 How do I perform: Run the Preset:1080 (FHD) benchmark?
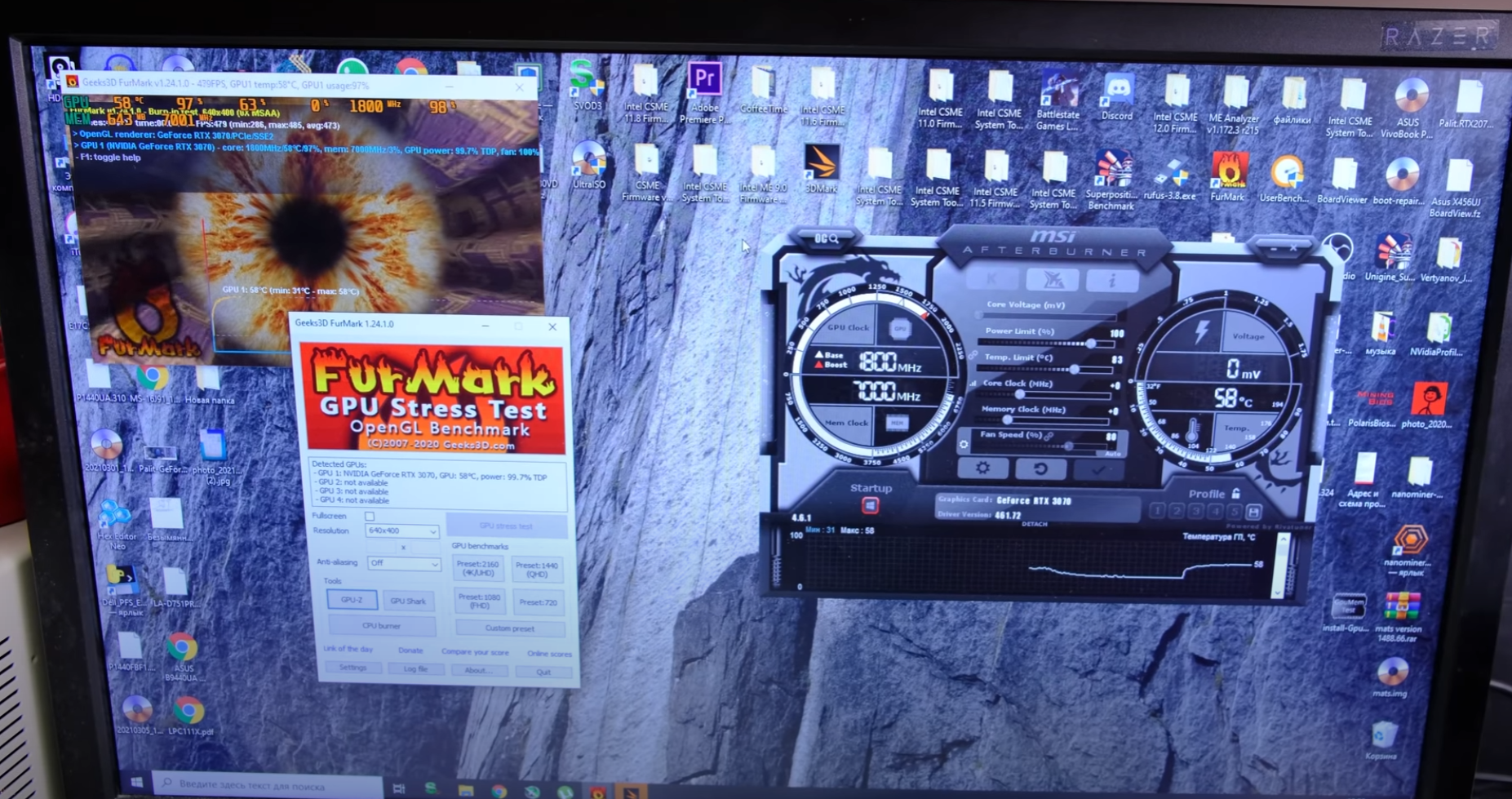click(x=478, y=601)
